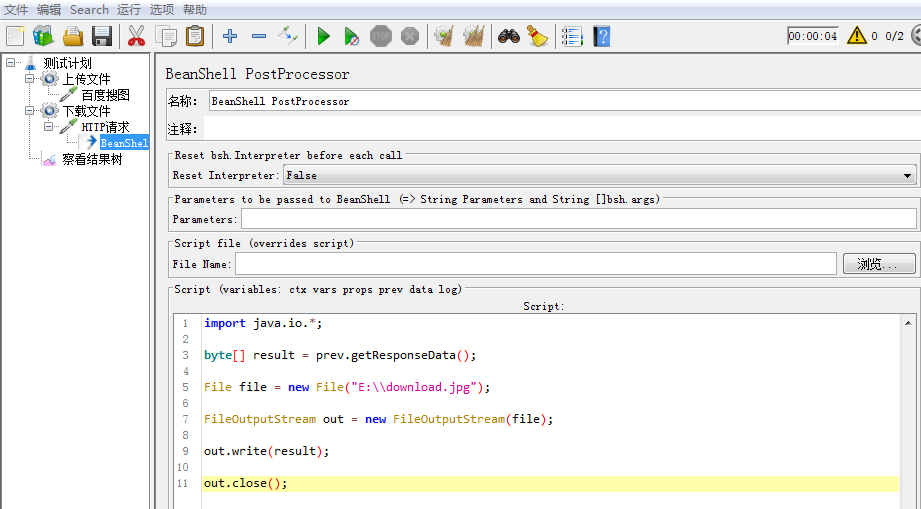Click the Paste clipboard icon
Viewport: 921px width, 509px height.
pyautogui.click(x=194, y=36)
